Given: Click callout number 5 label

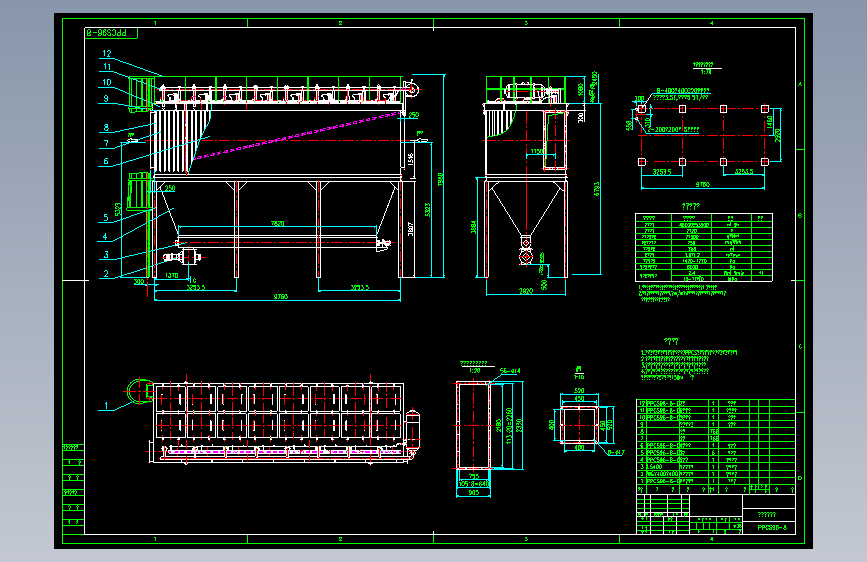Looking at the screenshot, I should point(106,217).
